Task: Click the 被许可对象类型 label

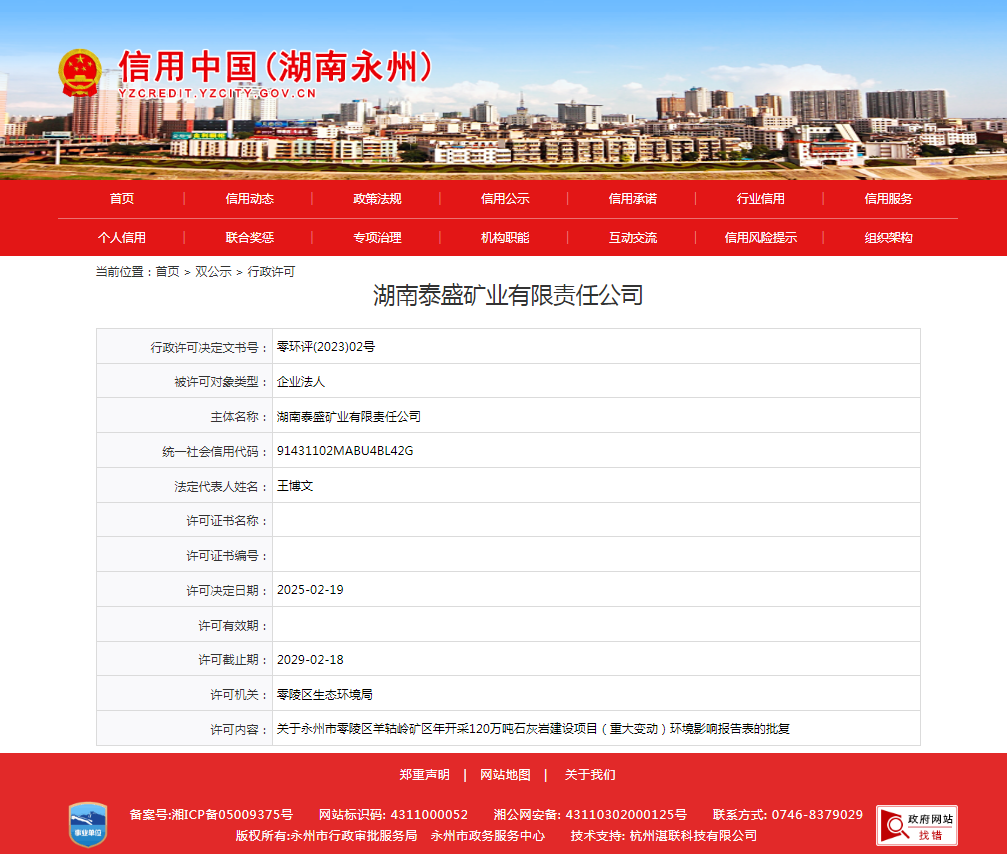Action: [x=221, y=382]
